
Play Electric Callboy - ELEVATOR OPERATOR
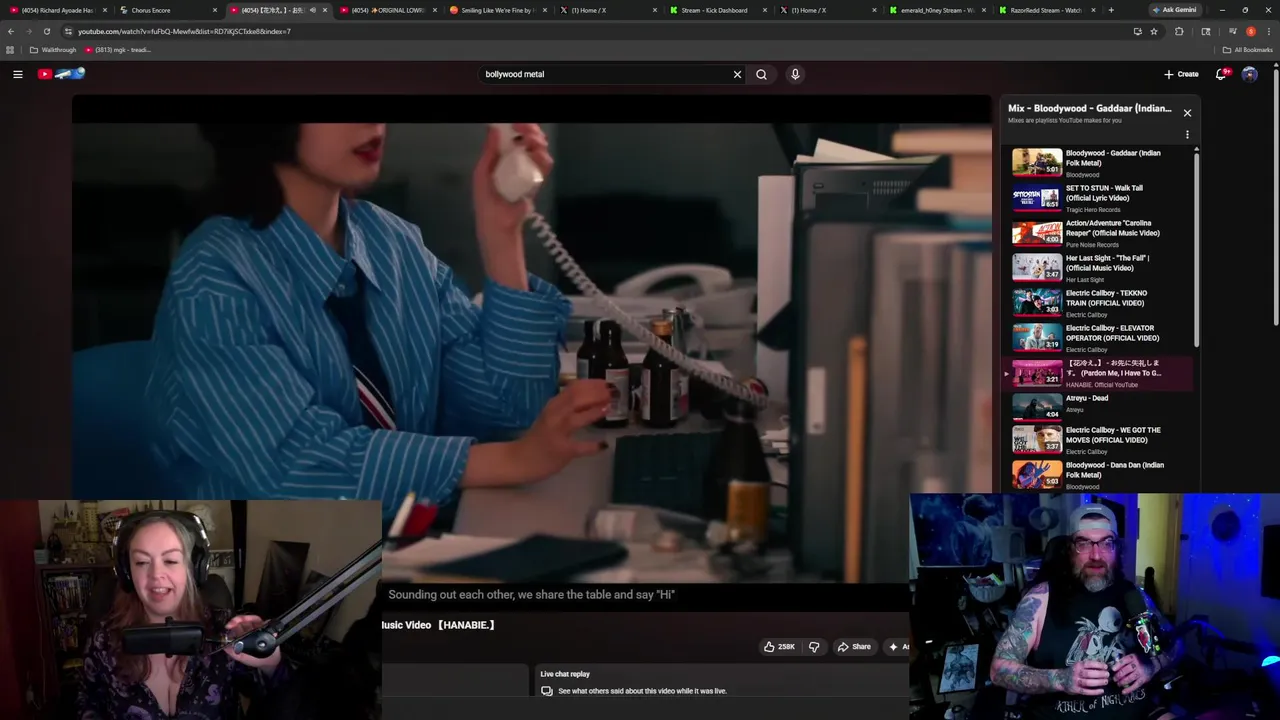(1098, 338)
